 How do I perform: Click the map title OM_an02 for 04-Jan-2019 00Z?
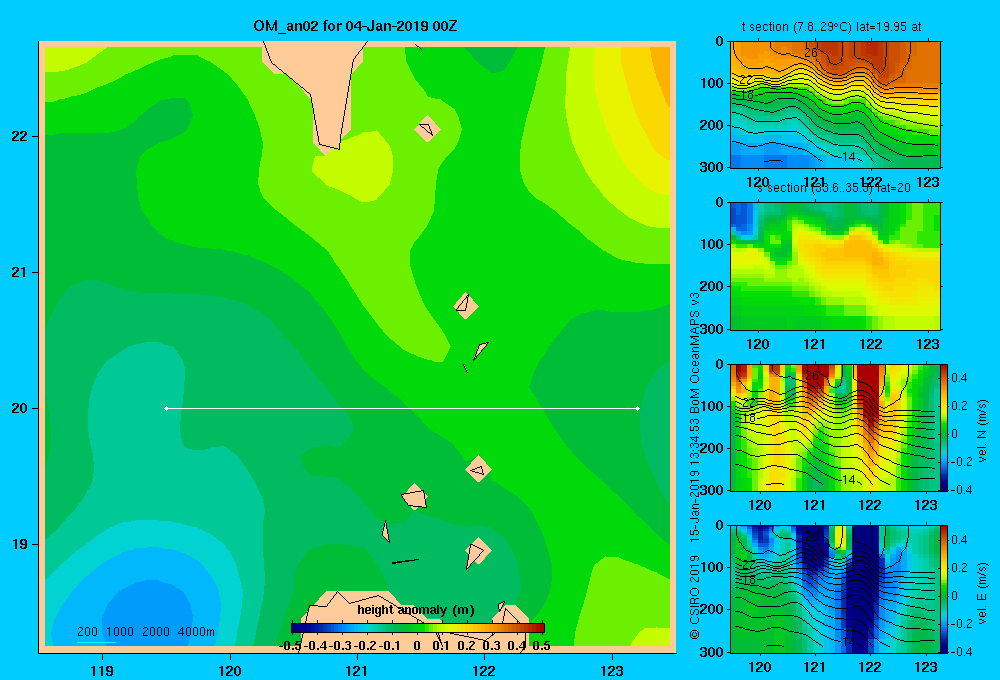(x=355, y=26)
